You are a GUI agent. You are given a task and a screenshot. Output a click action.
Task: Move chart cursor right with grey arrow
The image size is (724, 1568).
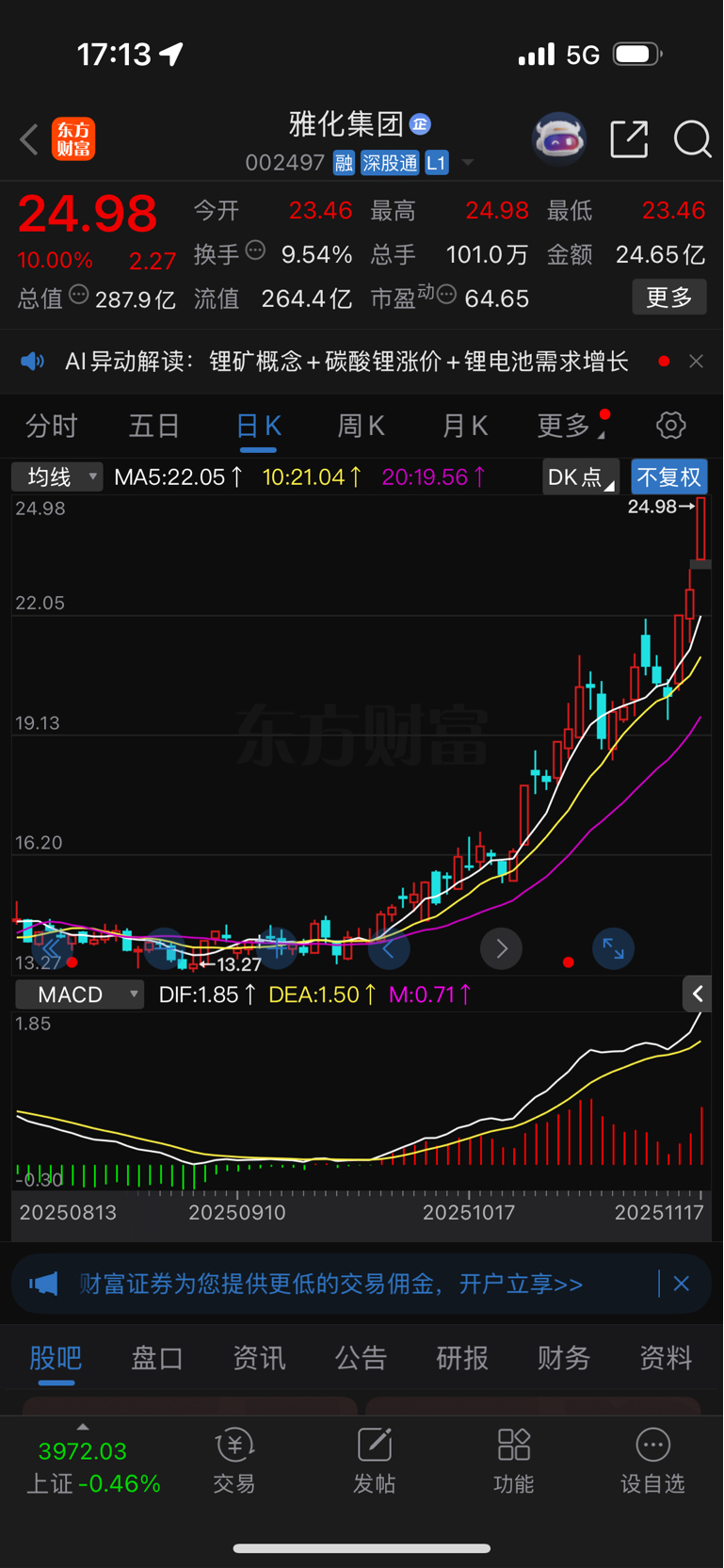pyautogui.click(x=501, y=948)
